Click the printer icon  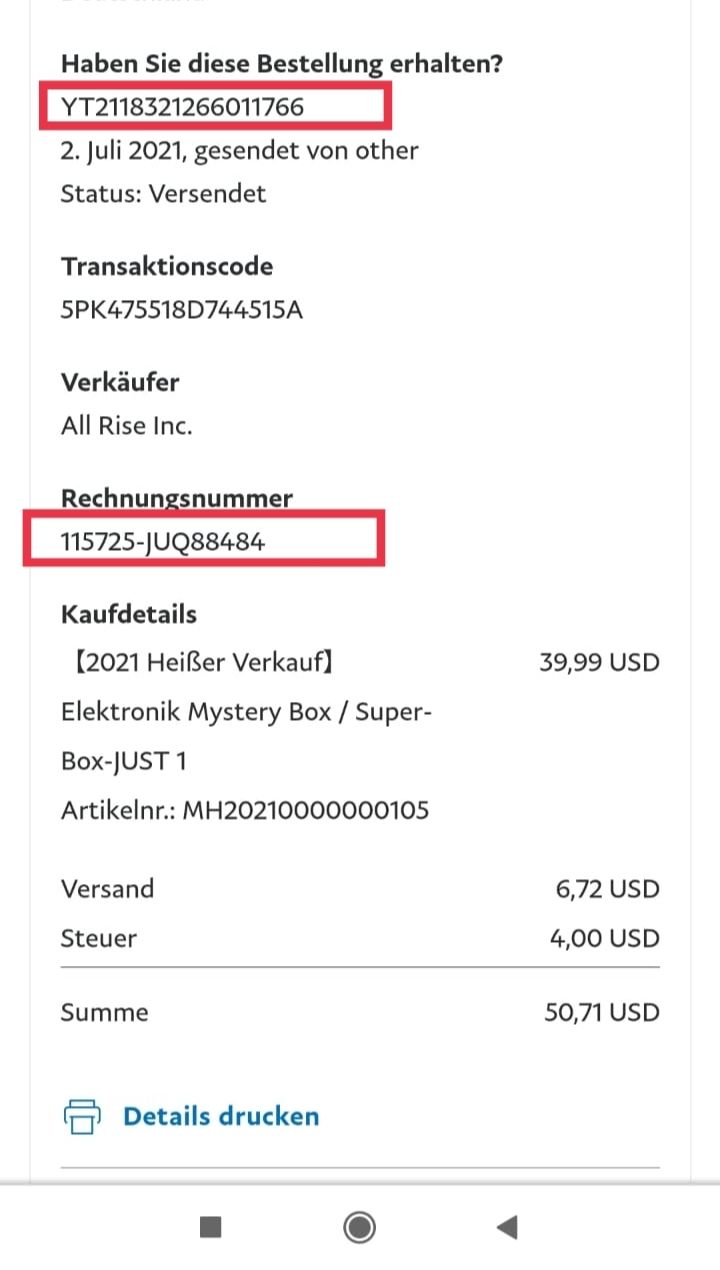coord(82,1116)
